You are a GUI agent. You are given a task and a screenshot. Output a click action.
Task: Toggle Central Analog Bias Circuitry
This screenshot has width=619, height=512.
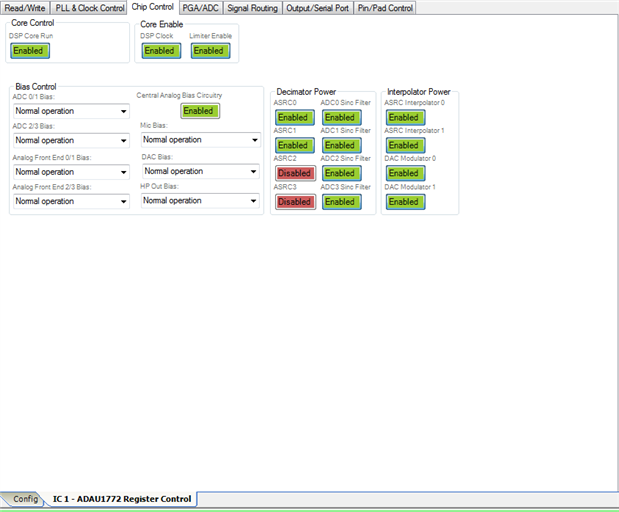pyautogui.click(x=200, y=111)
